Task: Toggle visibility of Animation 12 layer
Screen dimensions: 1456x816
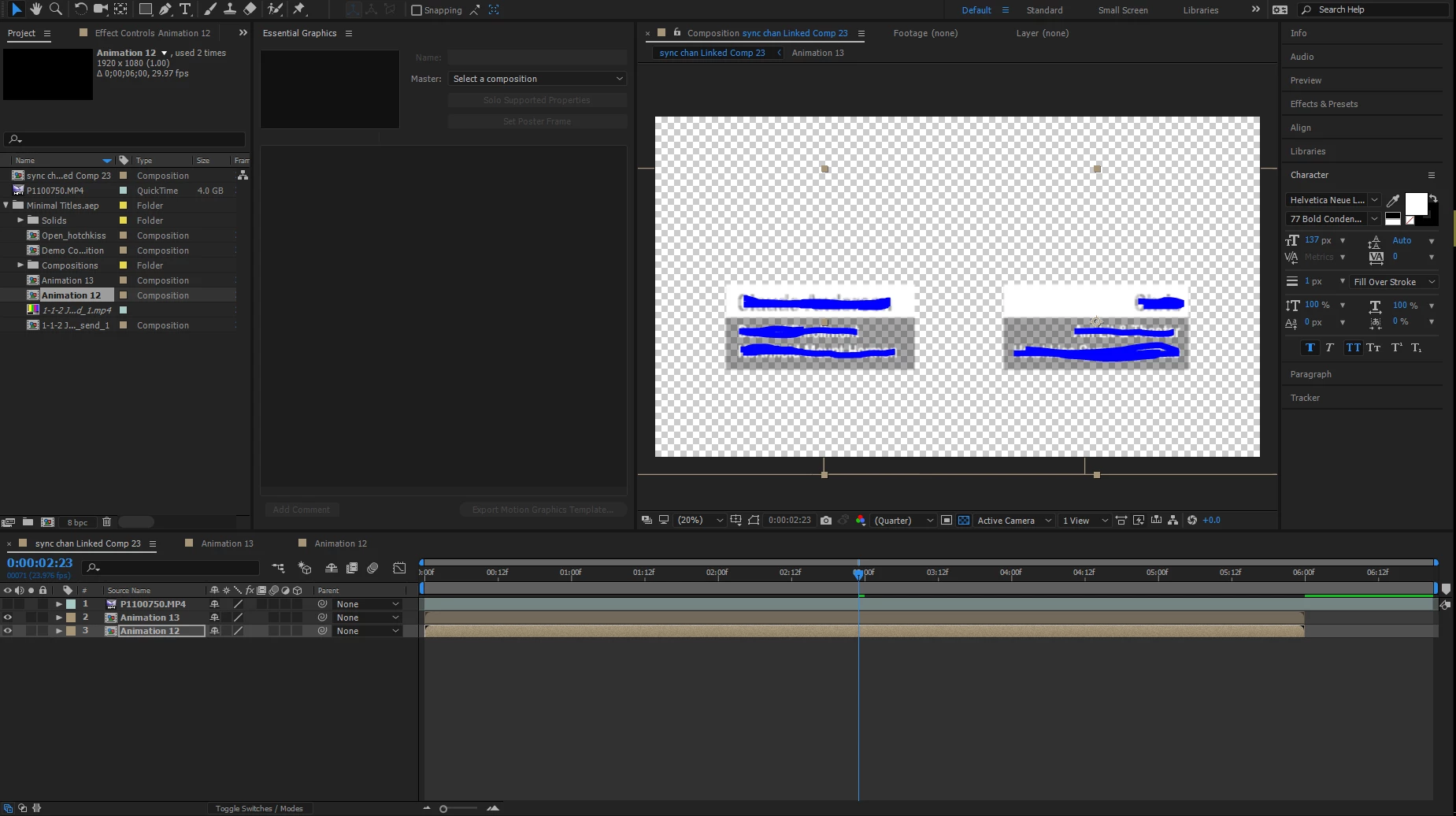Action: 8,631
